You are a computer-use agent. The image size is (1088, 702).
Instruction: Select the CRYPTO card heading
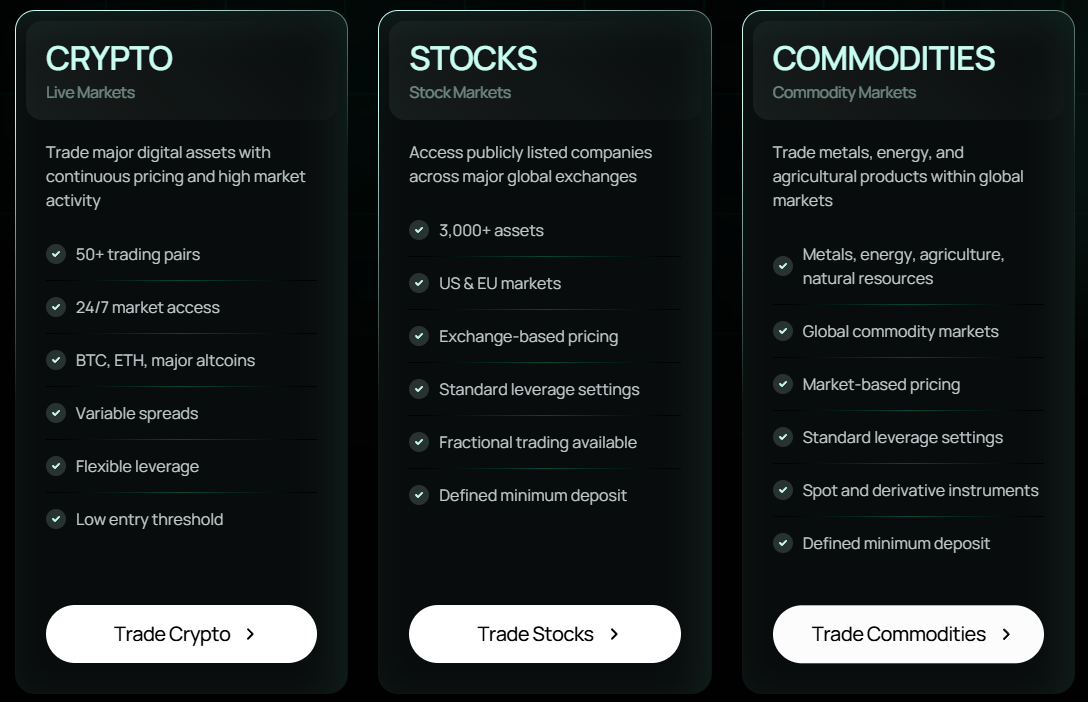[x=109, y=58]
